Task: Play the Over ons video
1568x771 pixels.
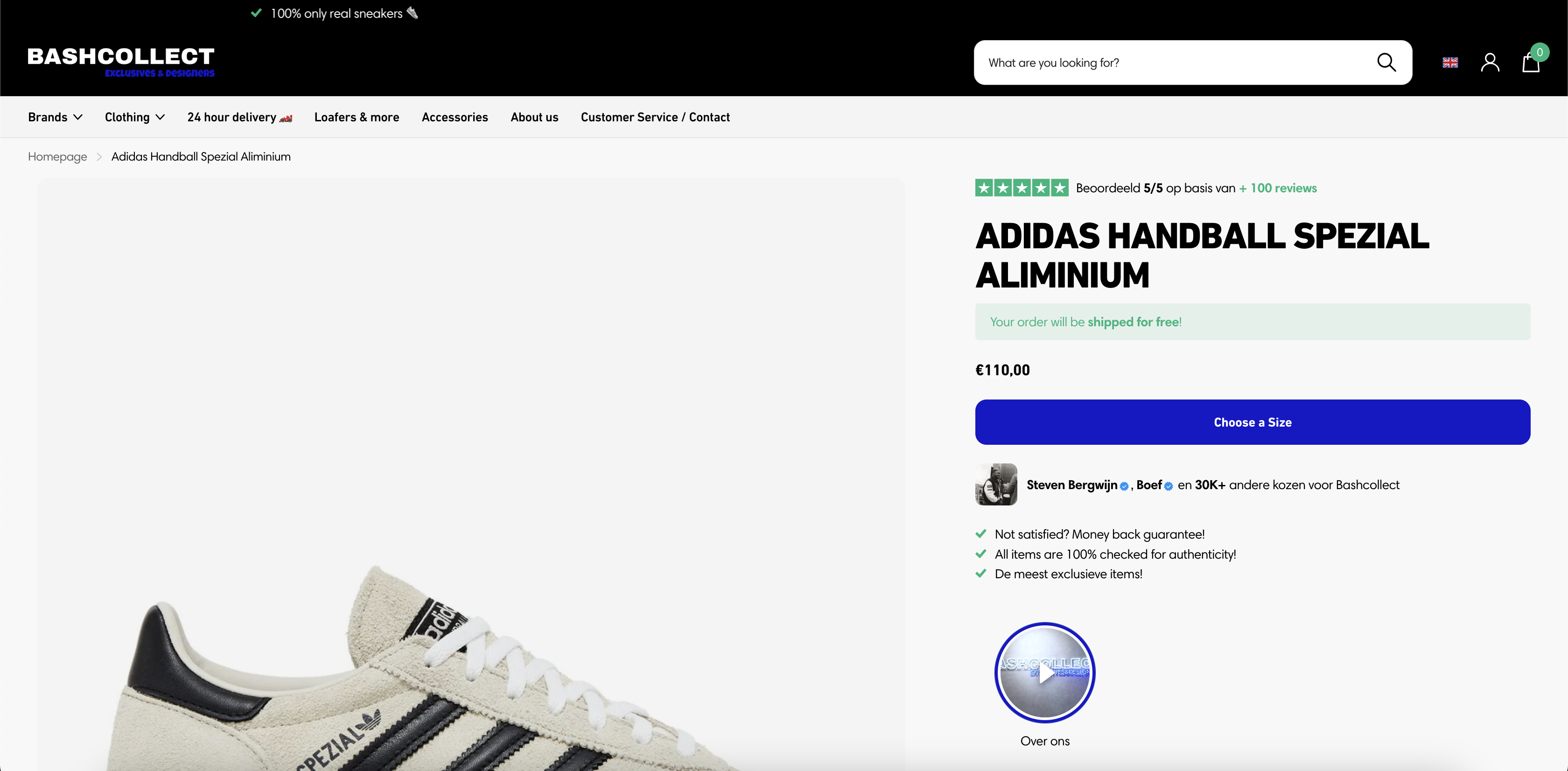Action: 1044,673
